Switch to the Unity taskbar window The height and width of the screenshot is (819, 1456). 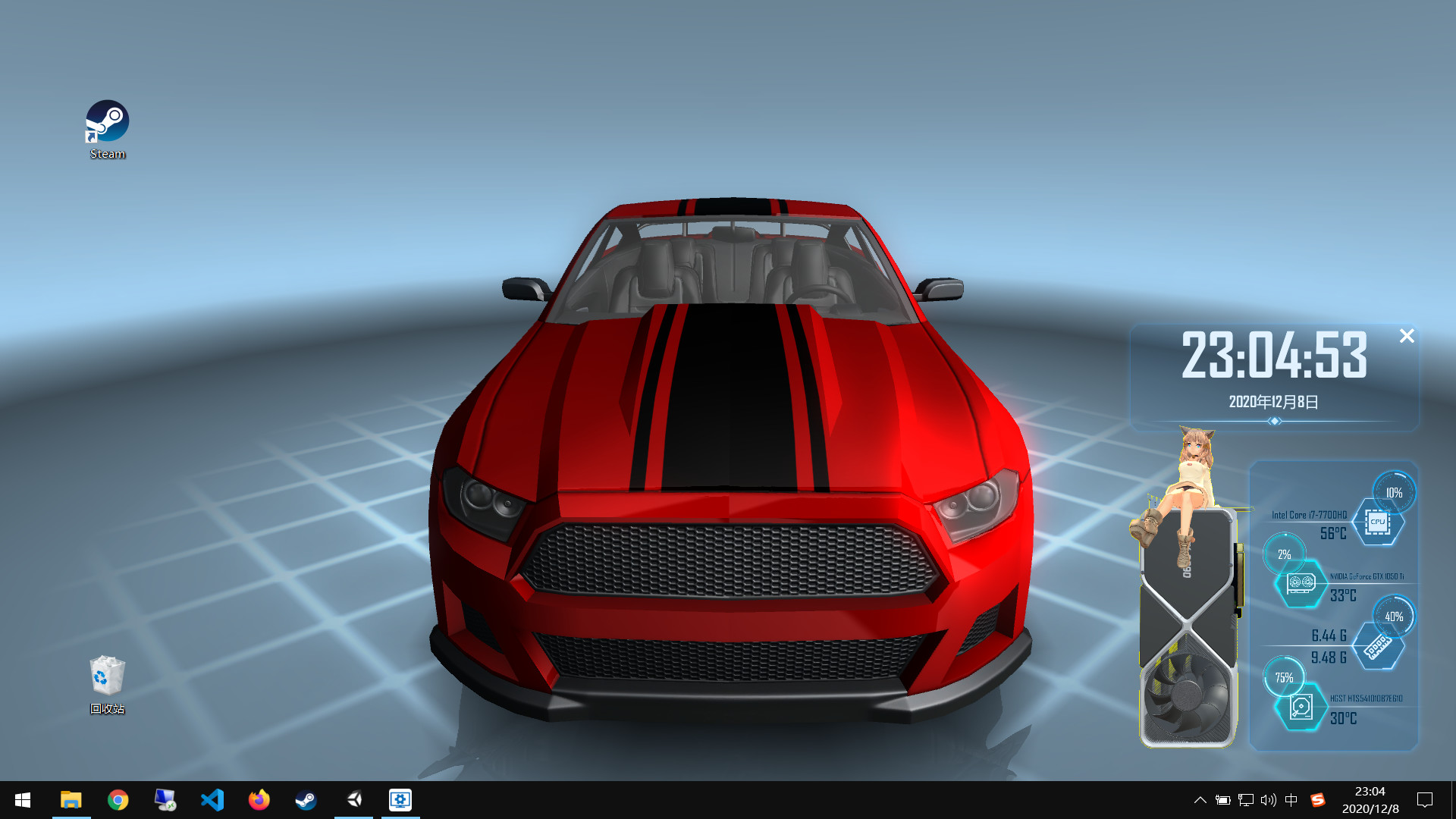(x=353, y=800)
